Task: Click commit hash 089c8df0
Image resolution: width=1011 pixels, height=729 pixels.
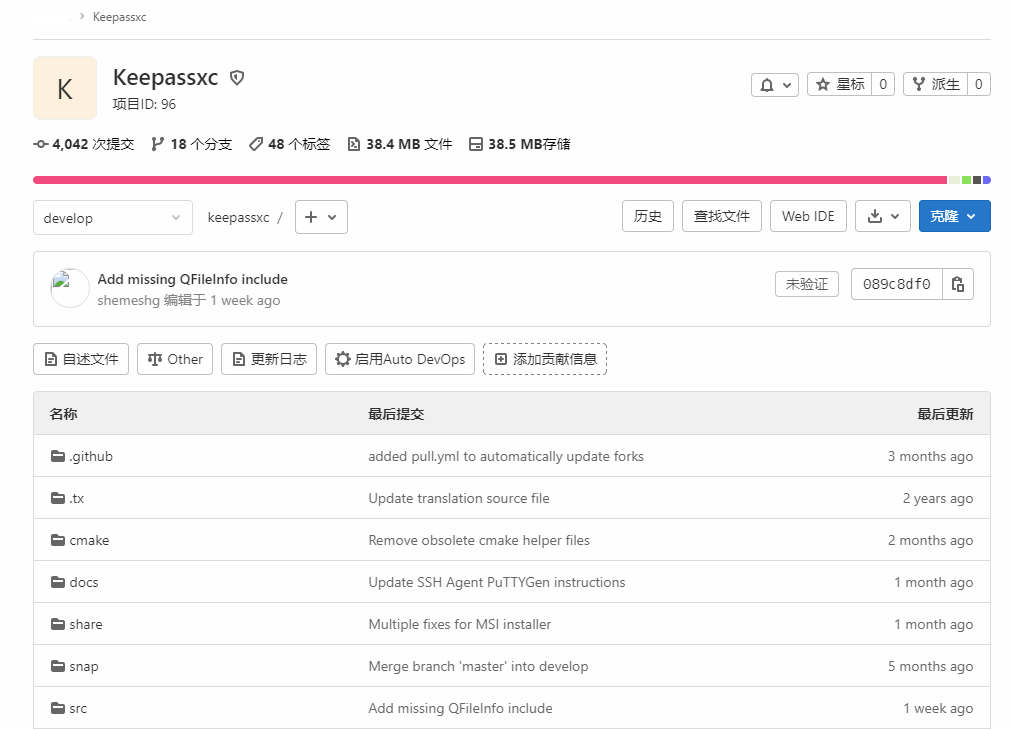Action: coord(897,284)
